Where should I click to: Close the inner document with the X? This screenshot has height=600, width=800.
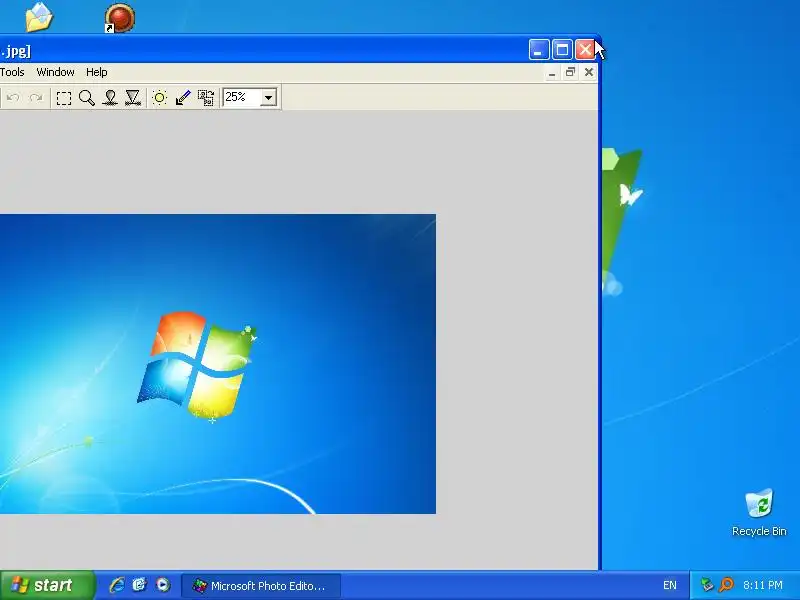[589, 72]
